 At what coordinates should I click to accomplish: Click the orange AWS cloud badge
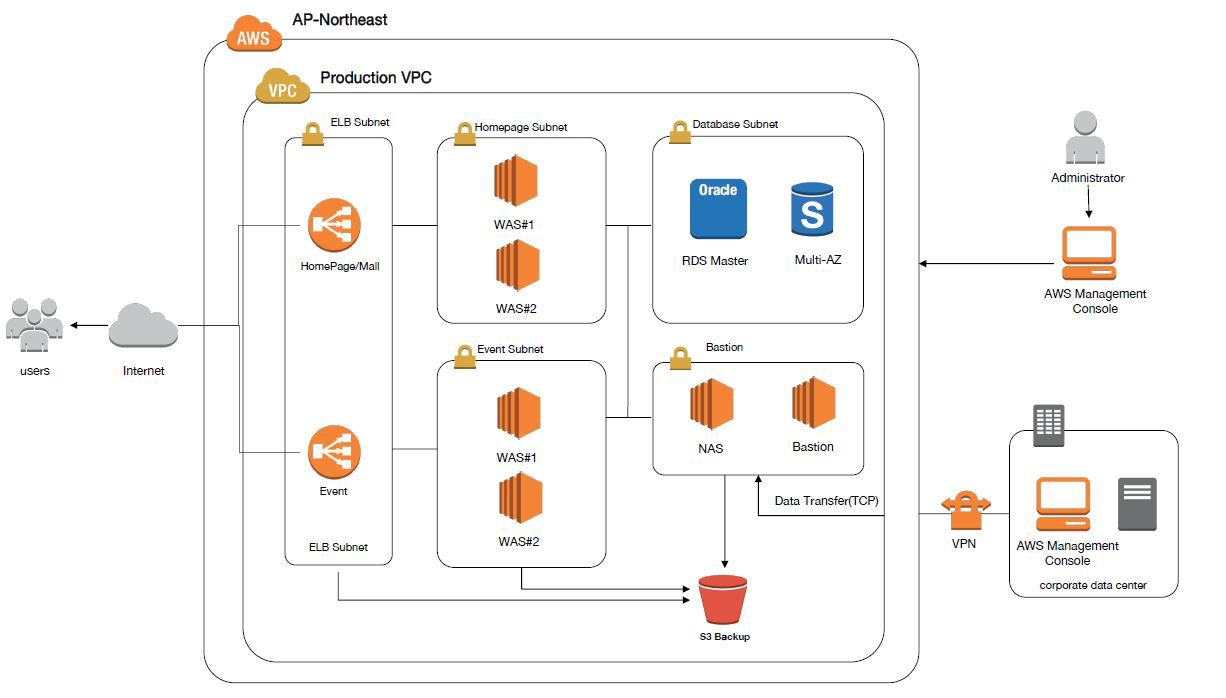point(255,35)
